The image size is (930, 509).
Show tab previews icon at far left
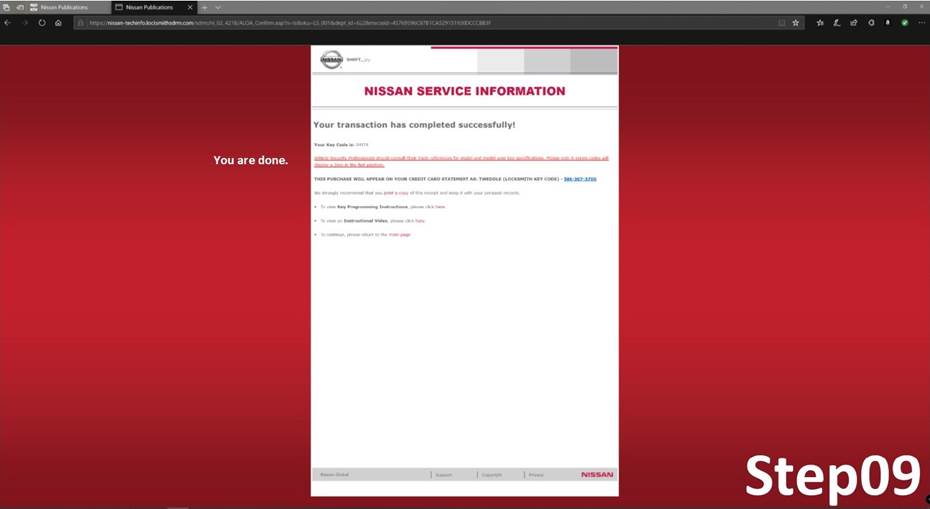(x=7, y=7)
